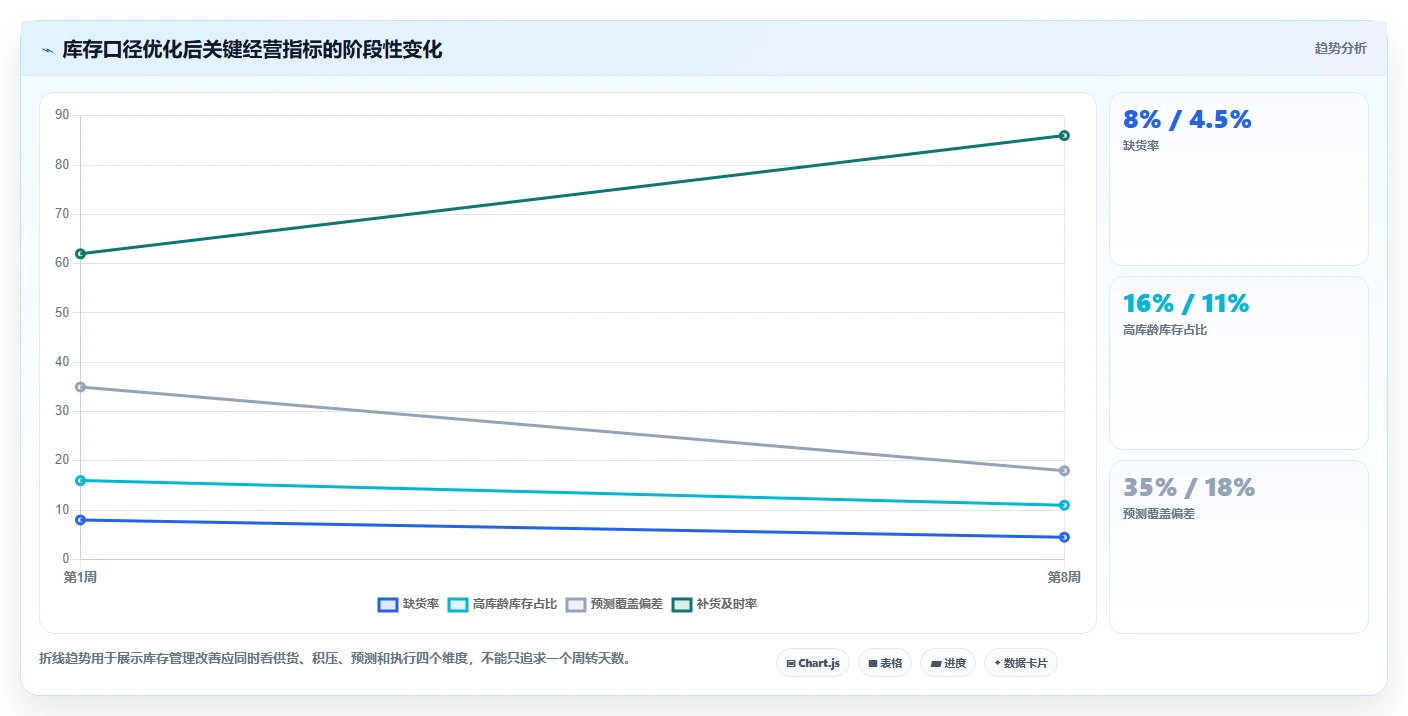1408x716 pixels.
Task: Click the 数据卡片 tag icon
Action: coord(997,663)
